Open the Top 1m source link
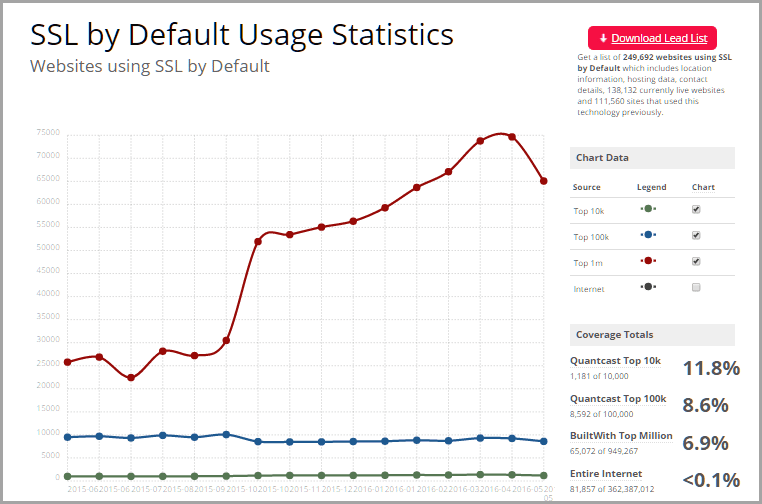 pyautogui.click(x=588, y=263)
